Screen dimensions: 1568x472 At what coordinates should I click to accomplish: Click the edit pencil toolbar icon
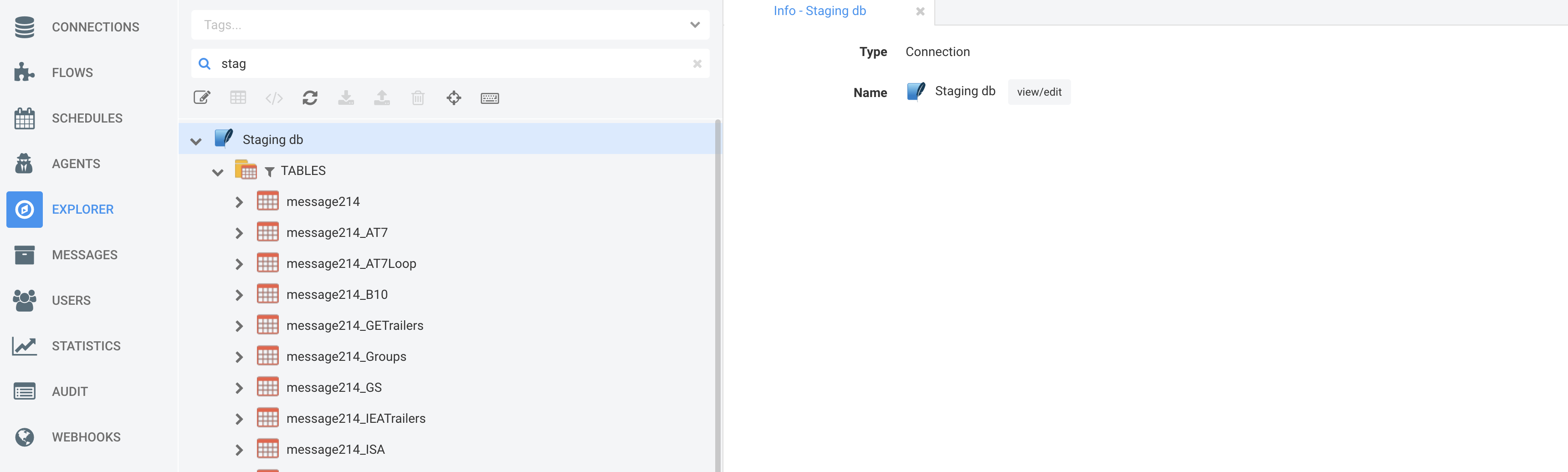coord(202,97)
